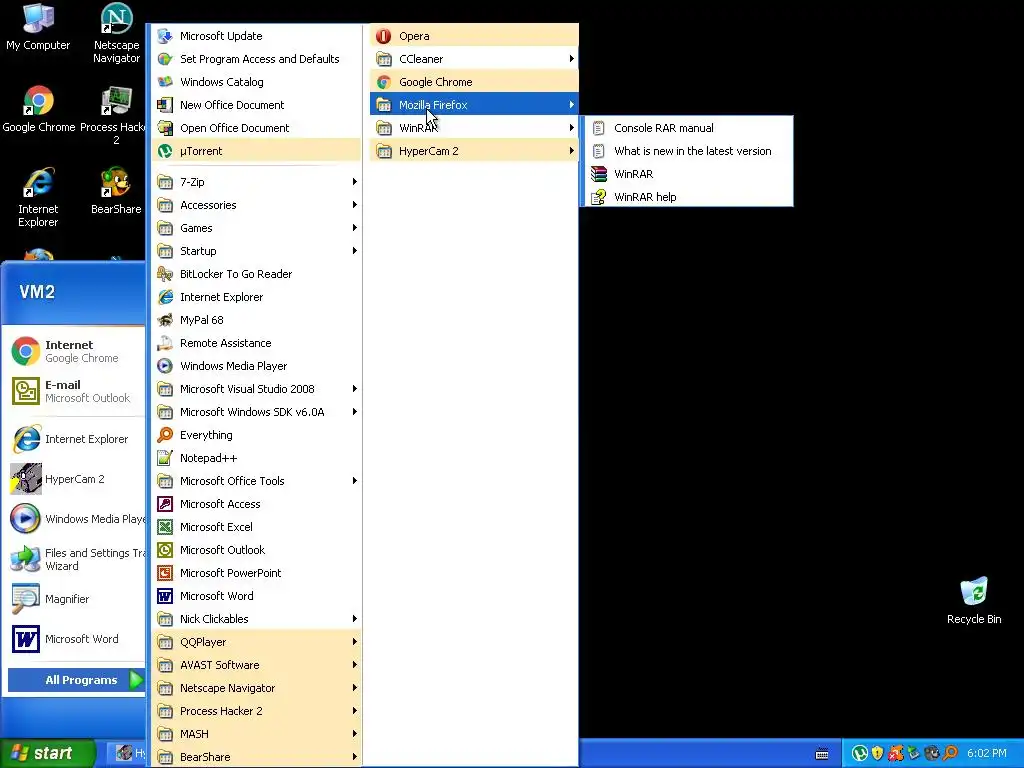This screenshot has height=768, width=1024.
Task: Open Windows Catalog entry
Action: [x=257, y=82]
